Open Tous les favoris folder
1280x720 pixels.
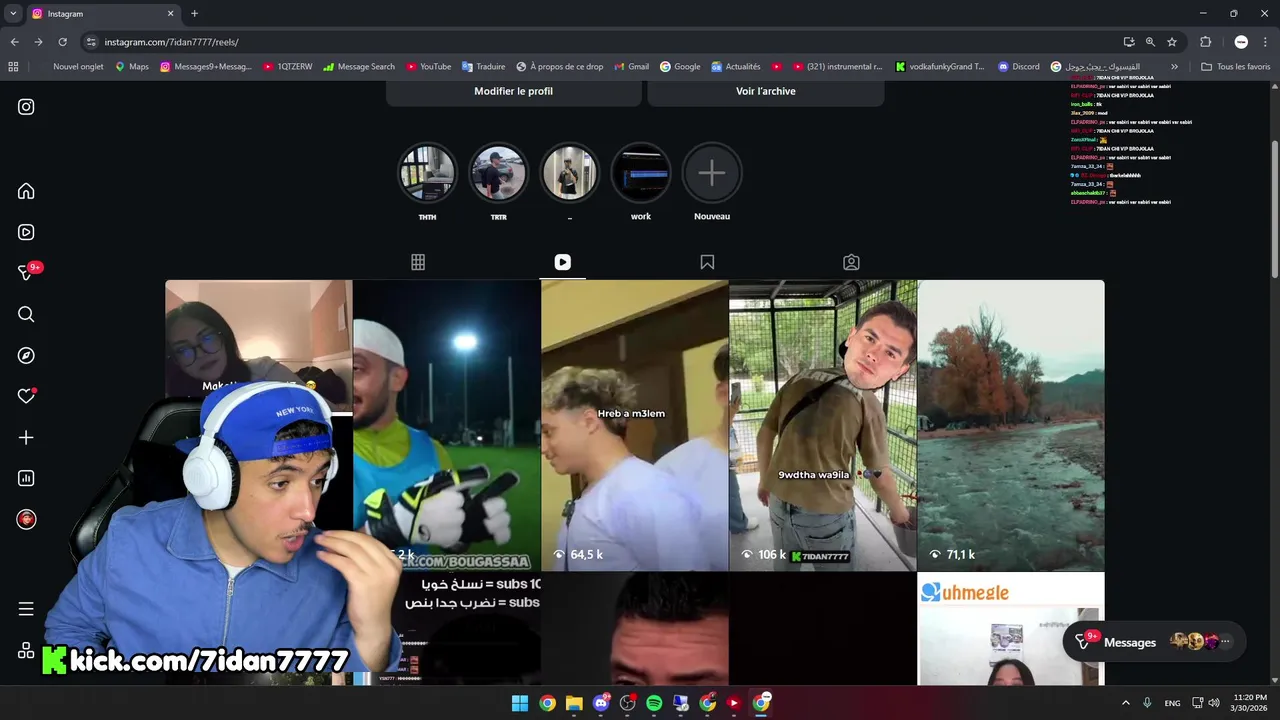tap(1235, 67)
